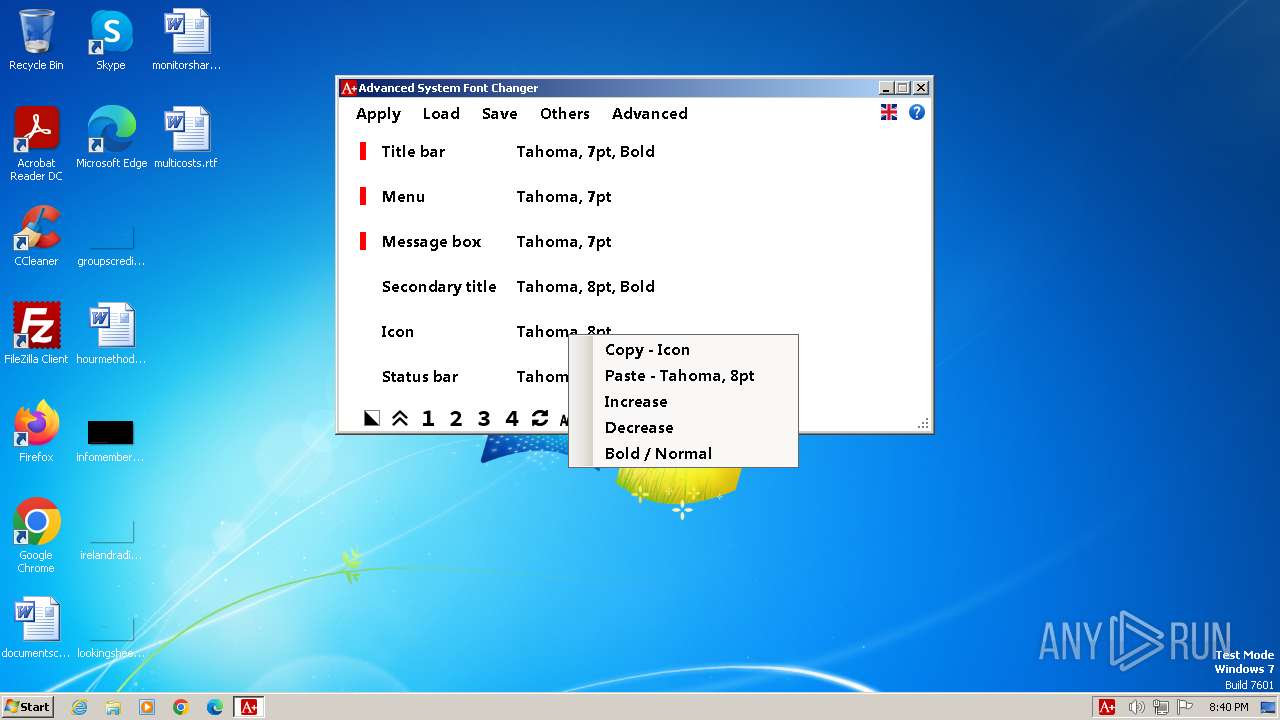Open the Edge taskbar icon
This screenshot has width=1280, height=720.
tap(215, 707)
